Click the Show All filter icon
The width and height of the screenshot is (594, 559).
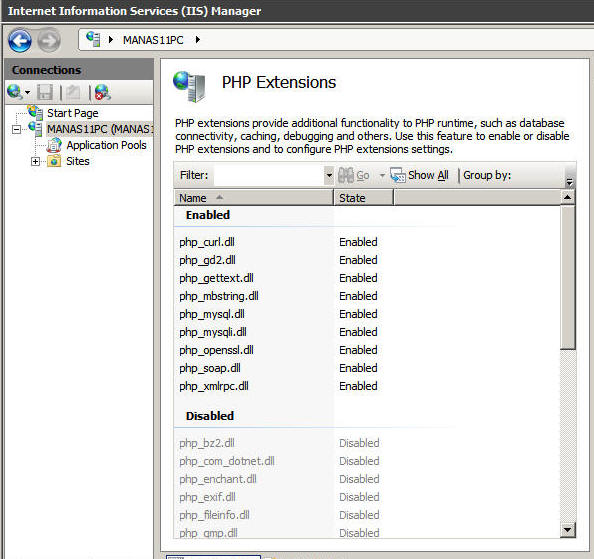click(398, 175)
